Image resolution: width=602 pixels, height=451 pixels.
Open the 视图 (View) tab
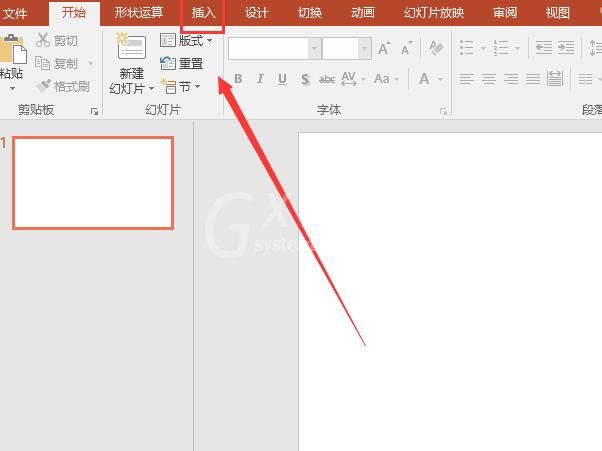557,13
